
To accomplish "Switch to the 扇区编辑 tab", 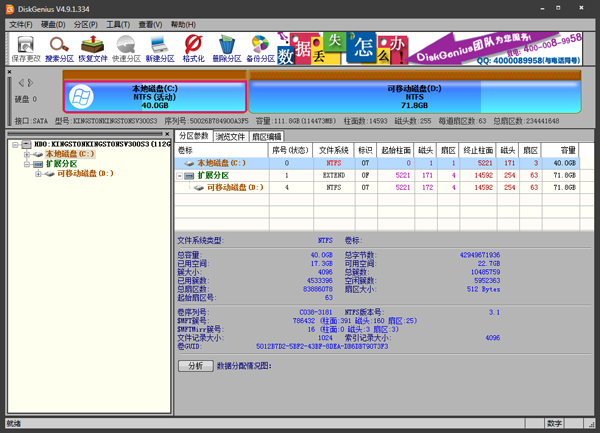I will 267,137.
